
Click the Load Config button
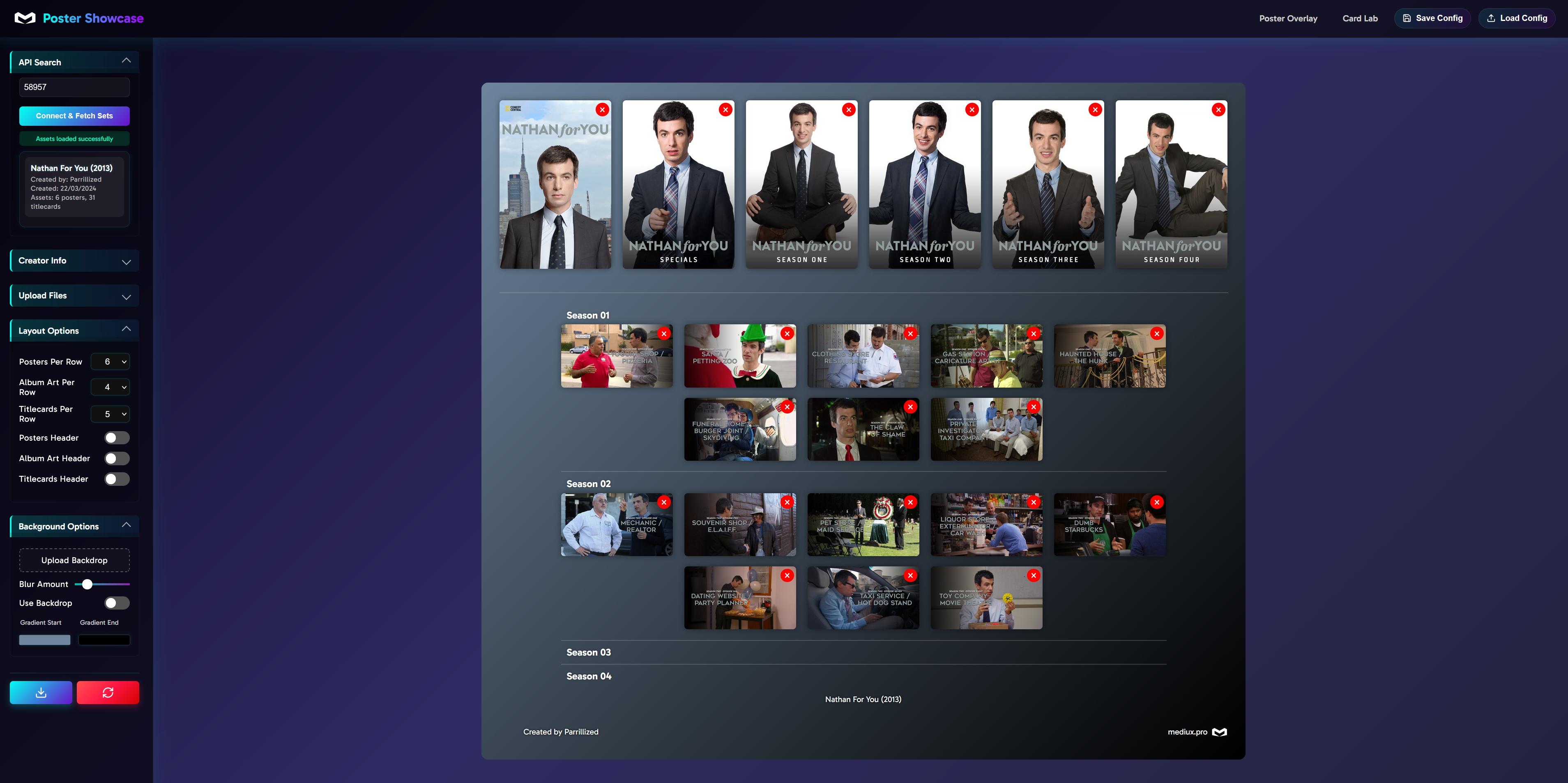(x=1517, y=18)
